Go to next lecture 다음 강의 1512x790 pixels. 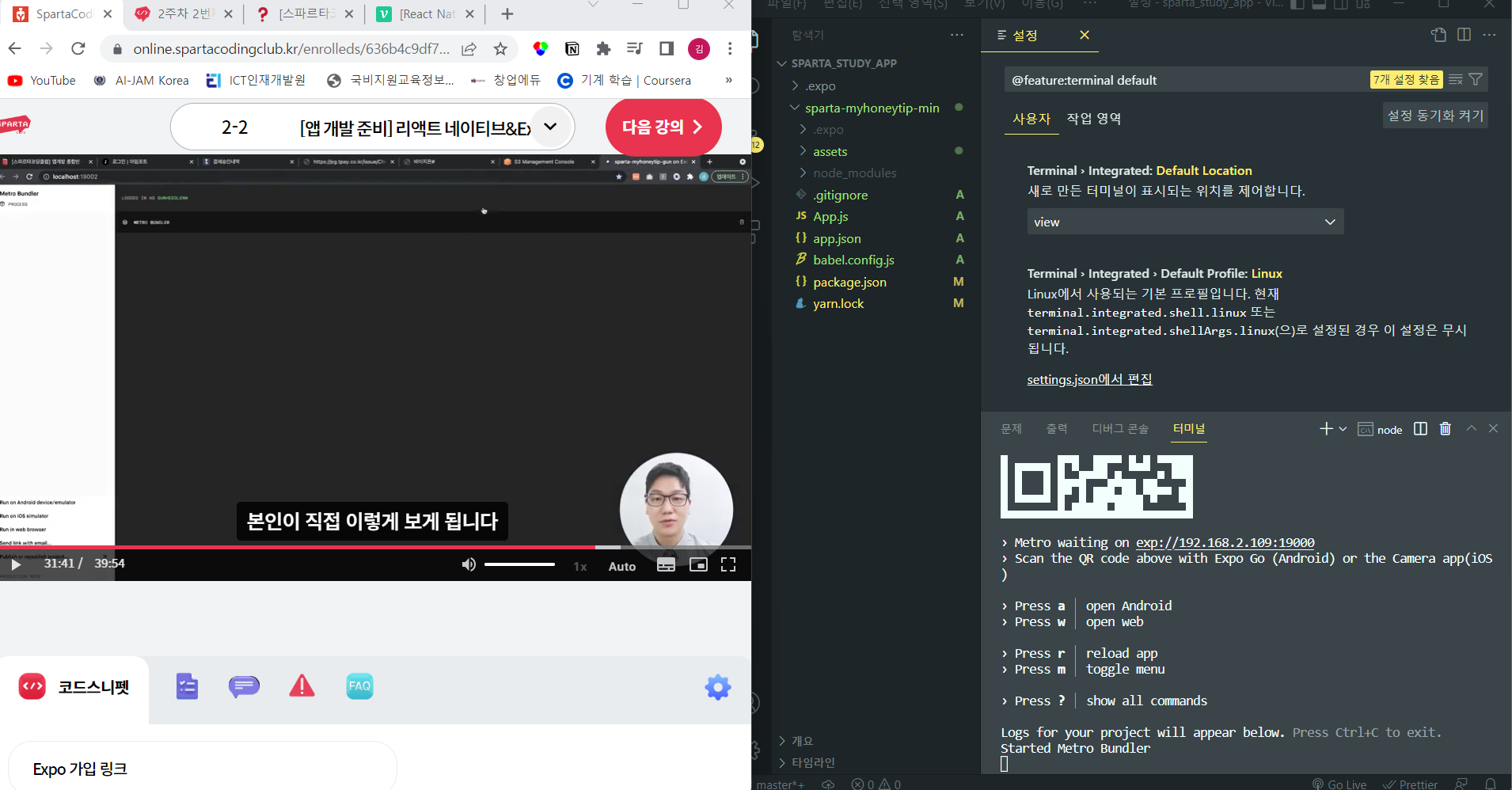(x=663, y=127)
